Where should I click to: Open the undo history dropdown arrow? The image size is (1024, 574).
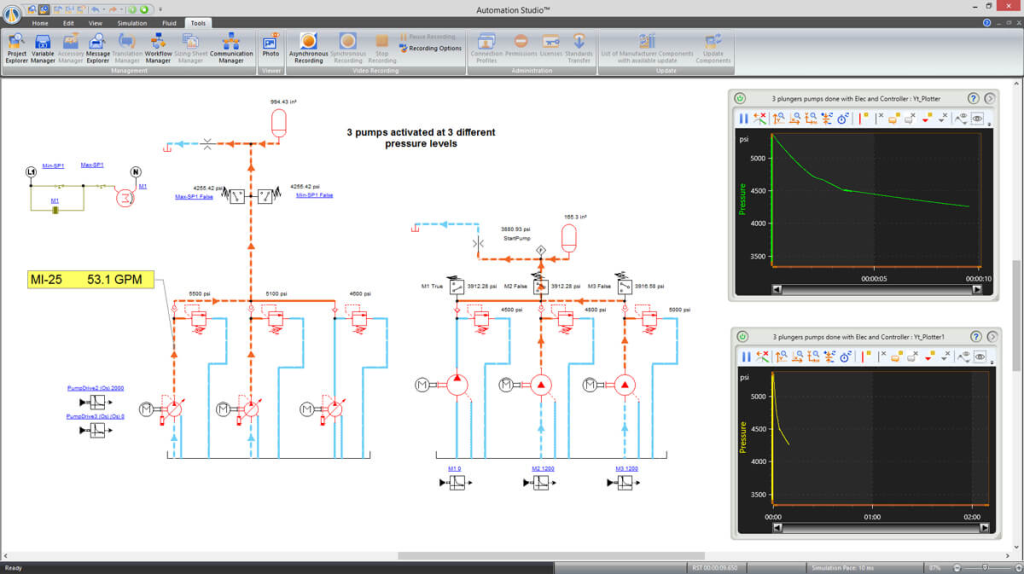103,9
